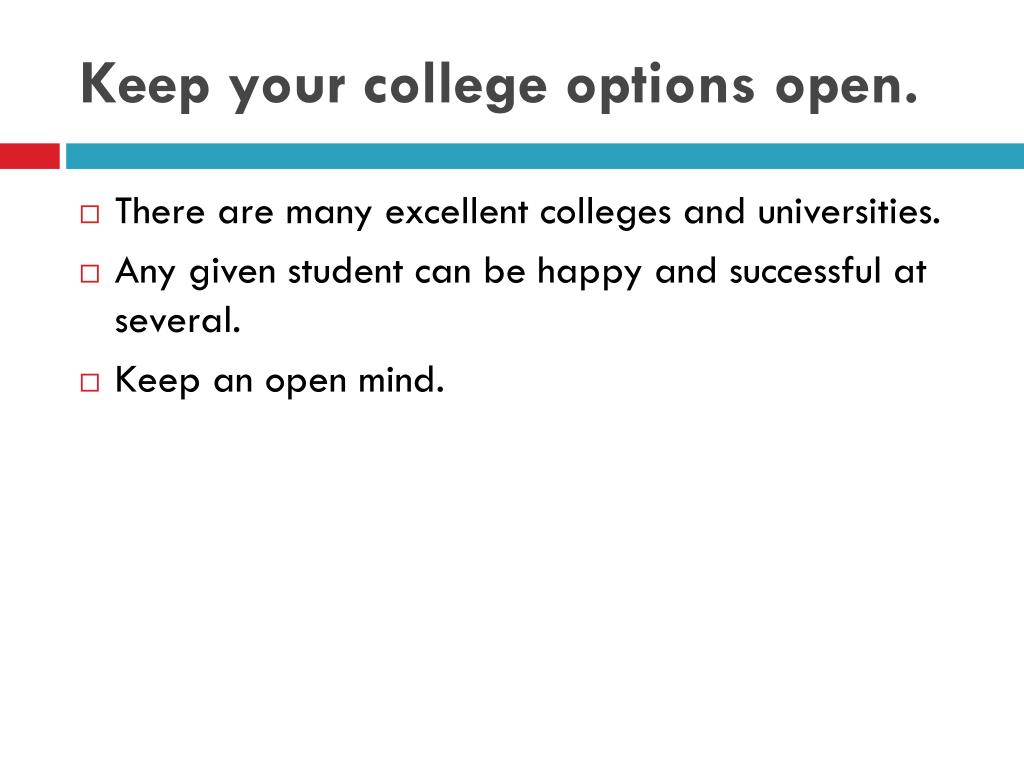
Task: Click the word 'several.' on the wrapped line
Action: pyautogui.click(x=178, y=321)
